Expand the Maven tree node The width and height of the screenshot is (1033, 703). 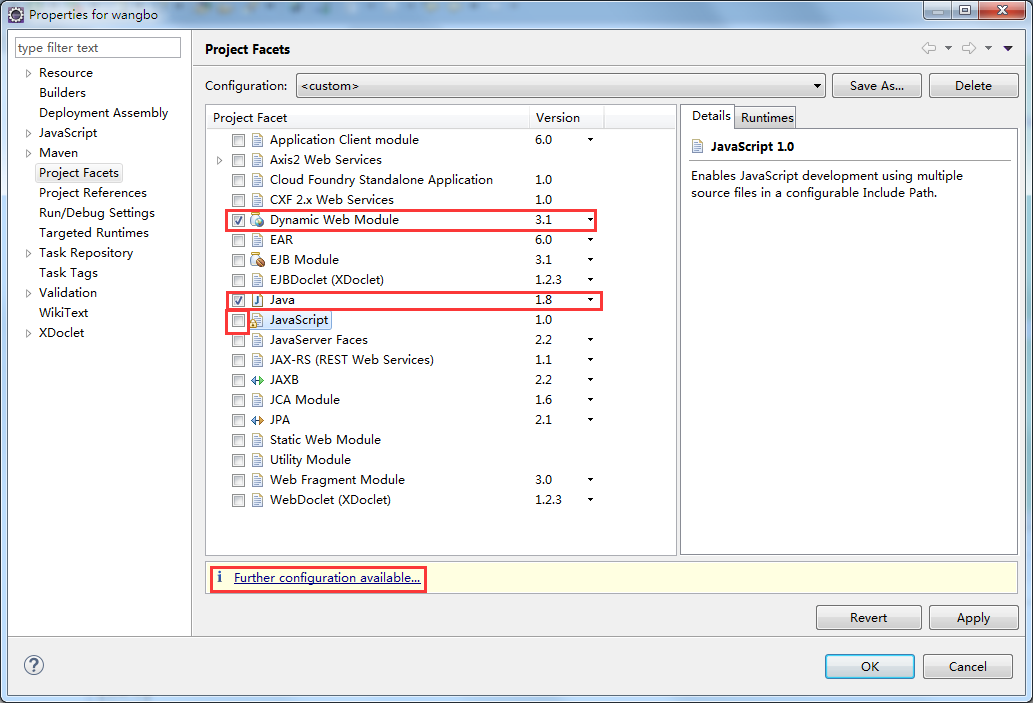[x=29, y=153]
